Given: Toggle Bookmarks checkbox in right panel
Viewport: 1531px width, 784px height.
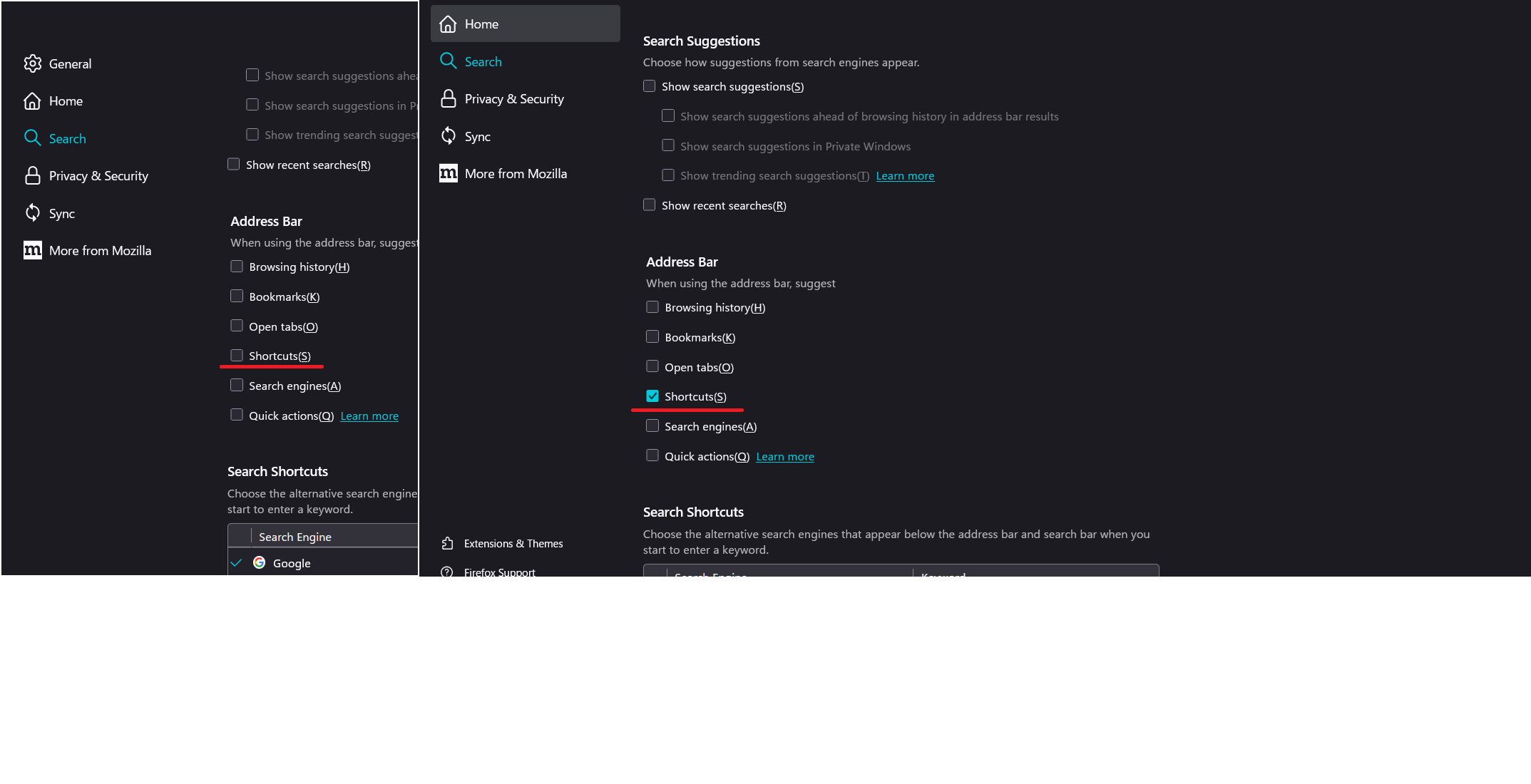Looking at the screenshot, I should tap(652, 337).
